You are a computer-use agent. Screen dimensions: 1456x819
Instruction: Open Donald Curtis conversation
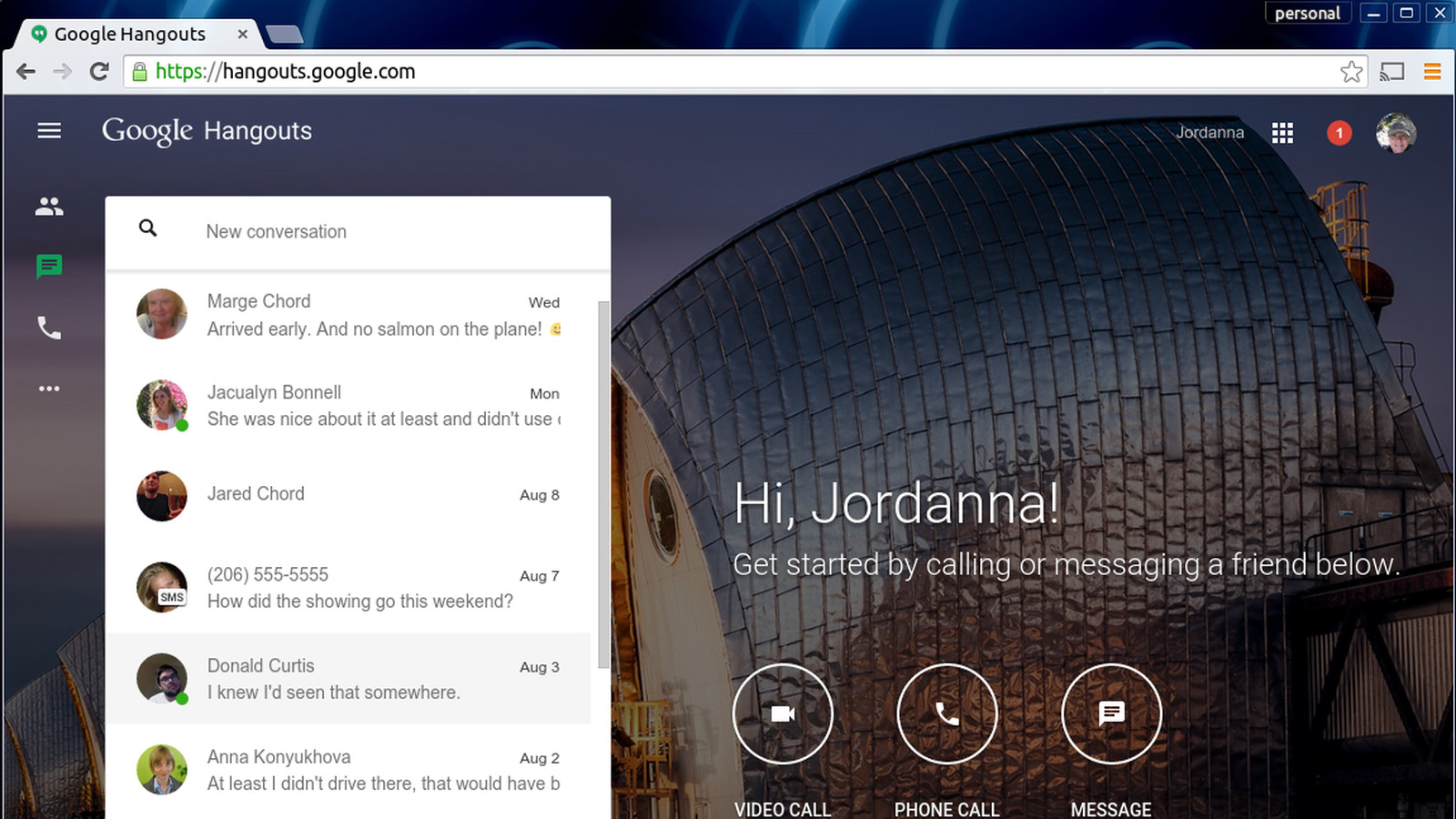[349, 678]
